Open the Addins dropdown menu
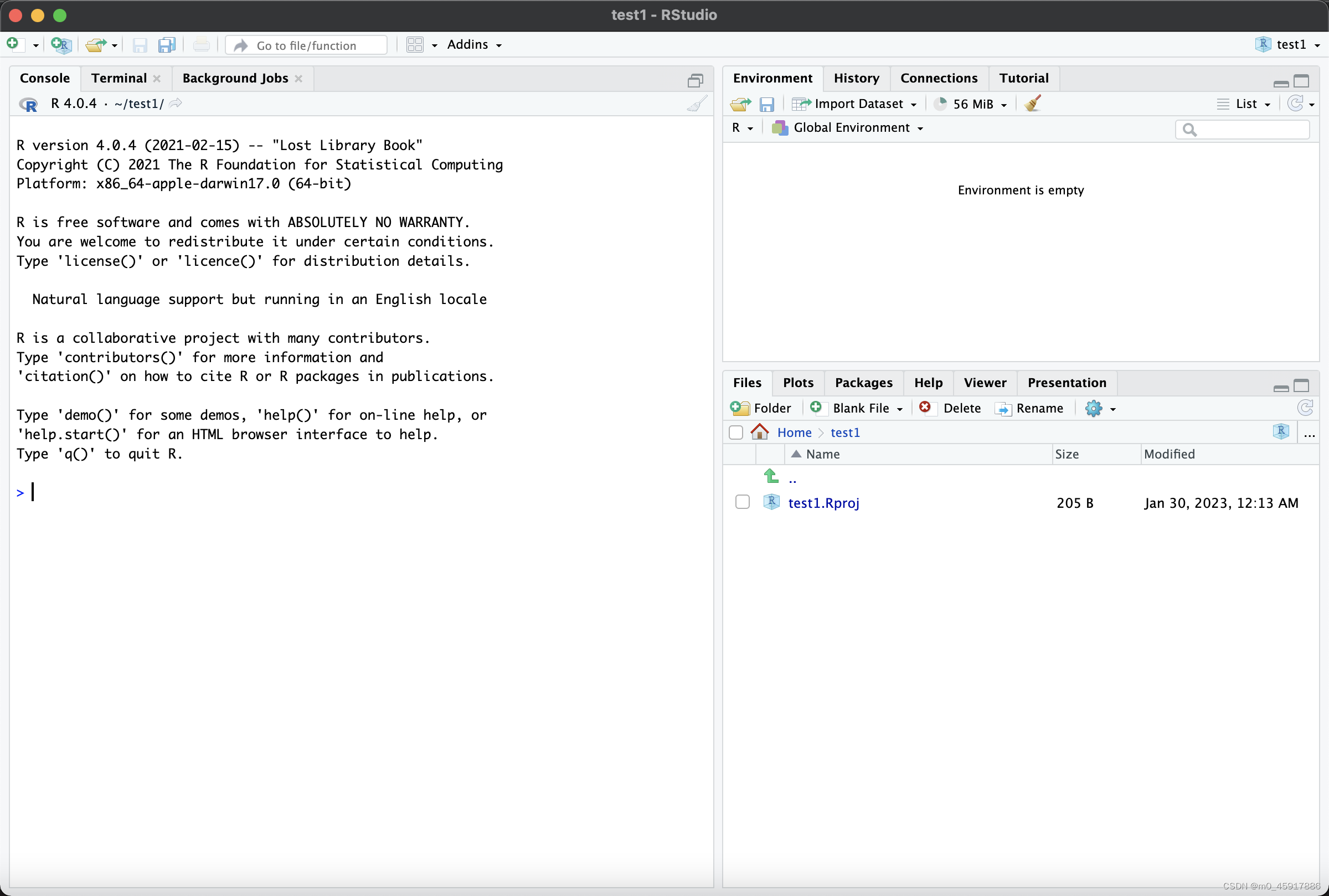This screenshot has height=896, width=1329. click(474, 44)
